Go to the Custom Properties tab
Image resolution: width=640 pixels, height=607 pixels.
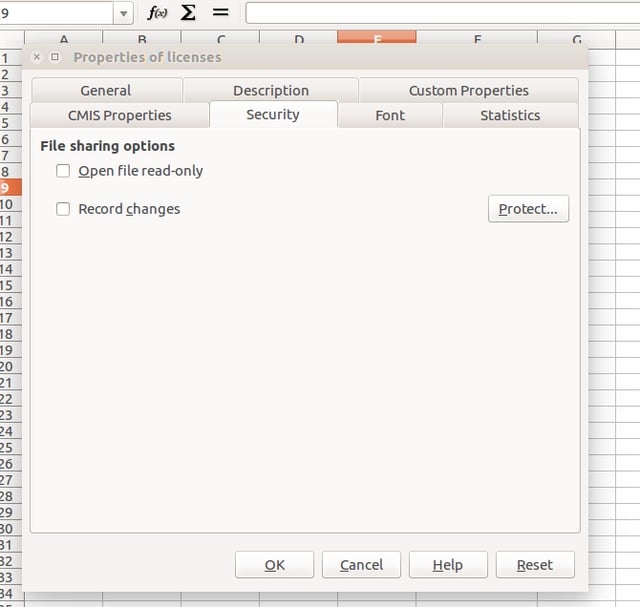pos(469,90)
